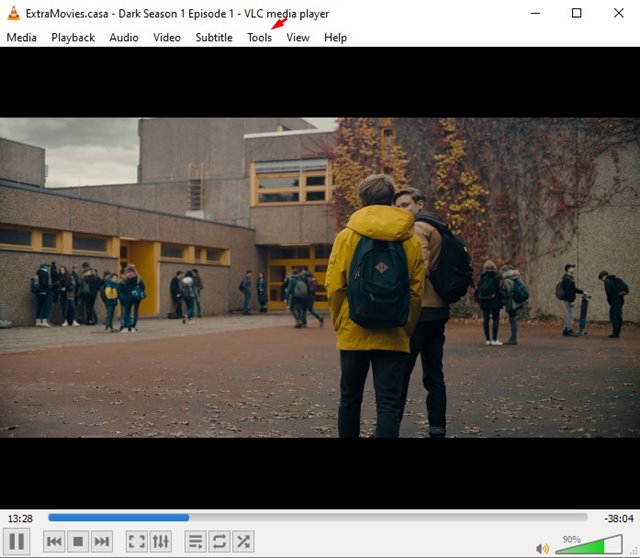
Task: Jump to previous media track
Action: (54, 541)
